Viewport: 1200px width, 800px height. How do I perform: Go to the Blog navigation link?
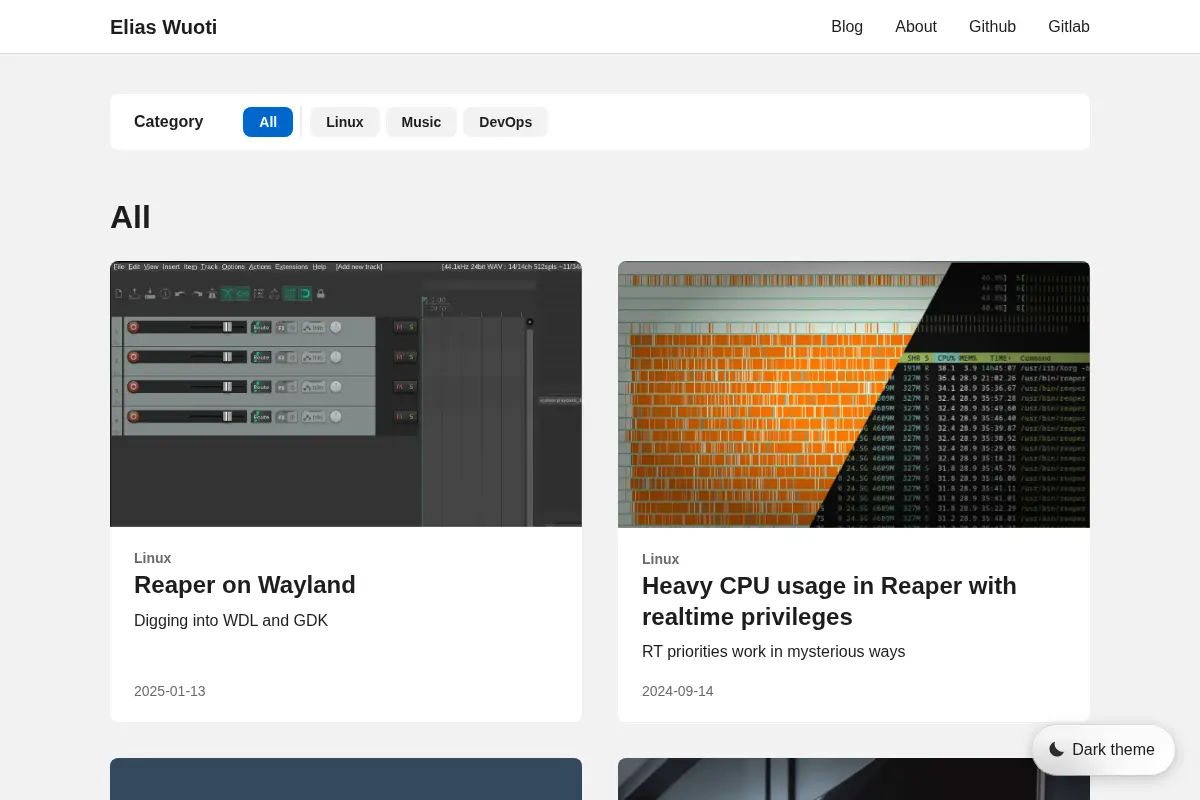pos(847,27)
